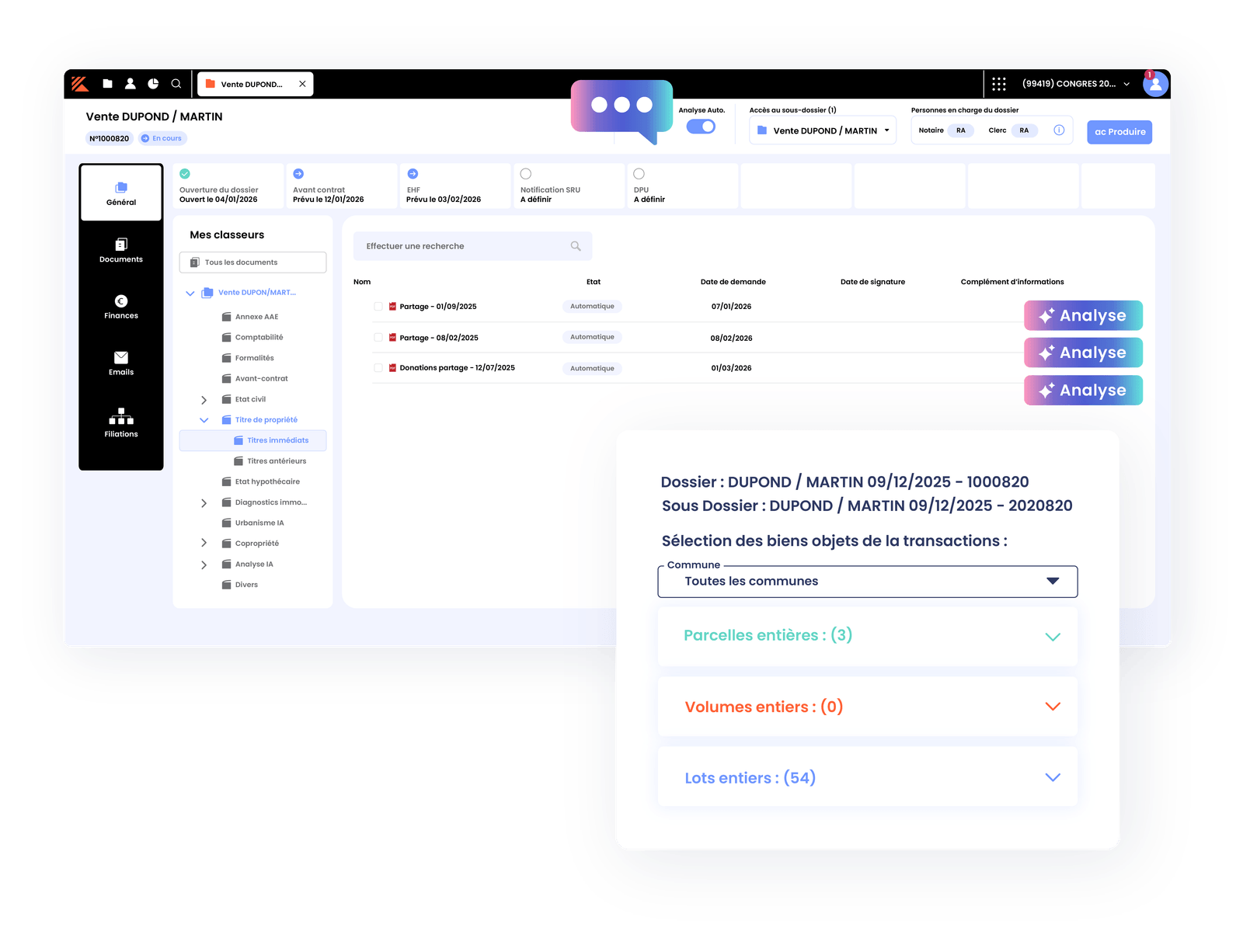Select the Annexe AAE folder
Screen dimensions: 1243x952
click(x=249, y=317)
